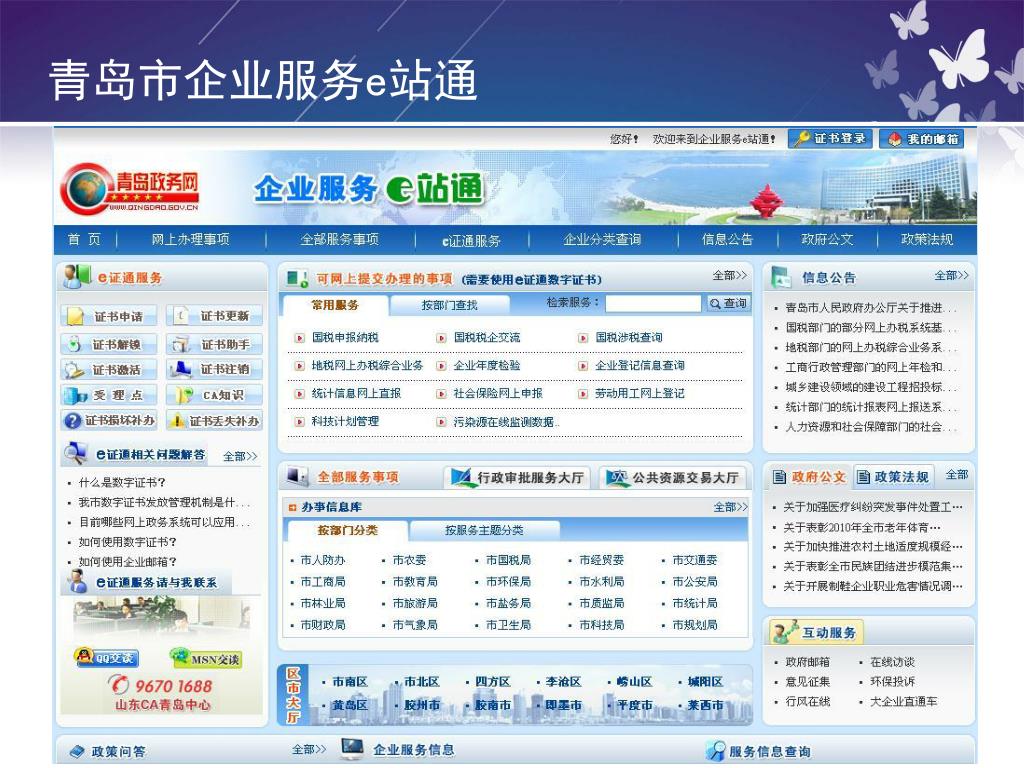Open 我的邮箱 mailbox button
This screenshot has width=1024, height=768.
point(921,138)
